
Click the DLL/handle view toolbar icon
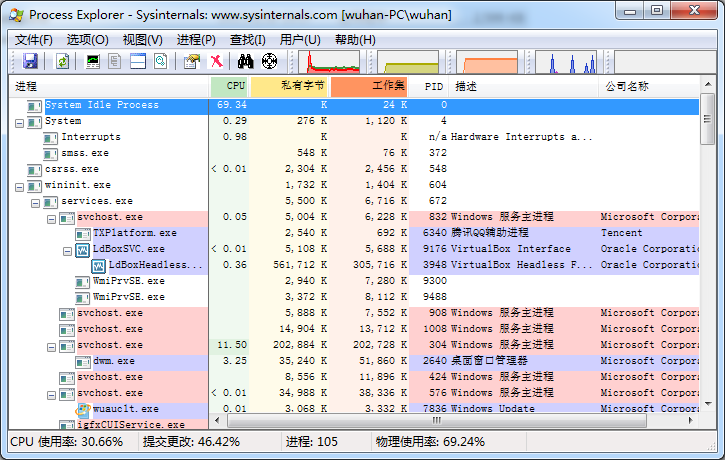click(160, 61)
